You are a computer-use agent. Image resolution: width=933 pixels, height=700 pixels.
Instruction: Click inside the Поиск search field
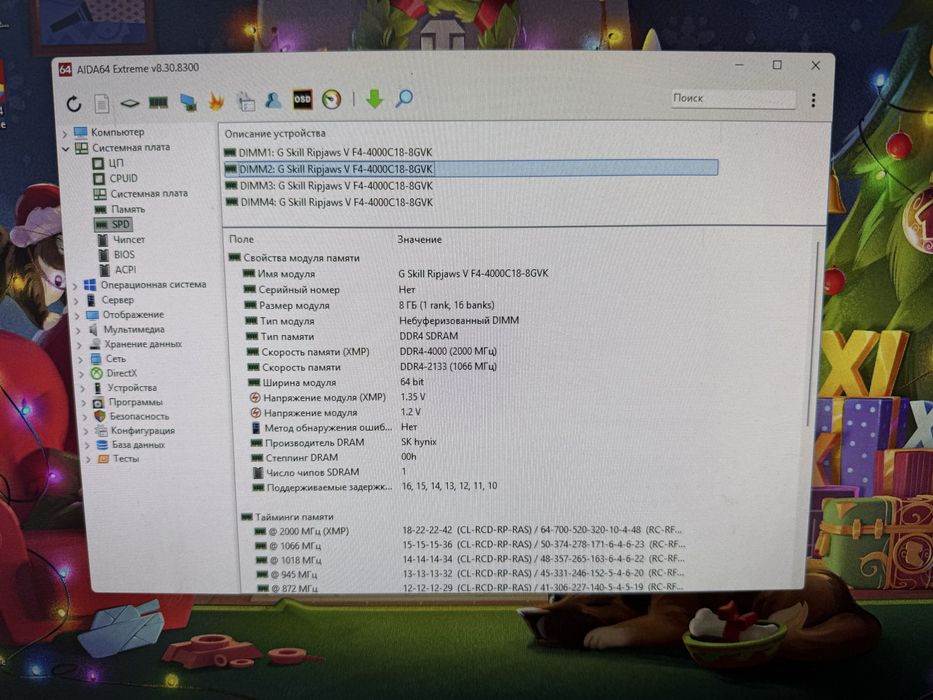pos(732,99)
